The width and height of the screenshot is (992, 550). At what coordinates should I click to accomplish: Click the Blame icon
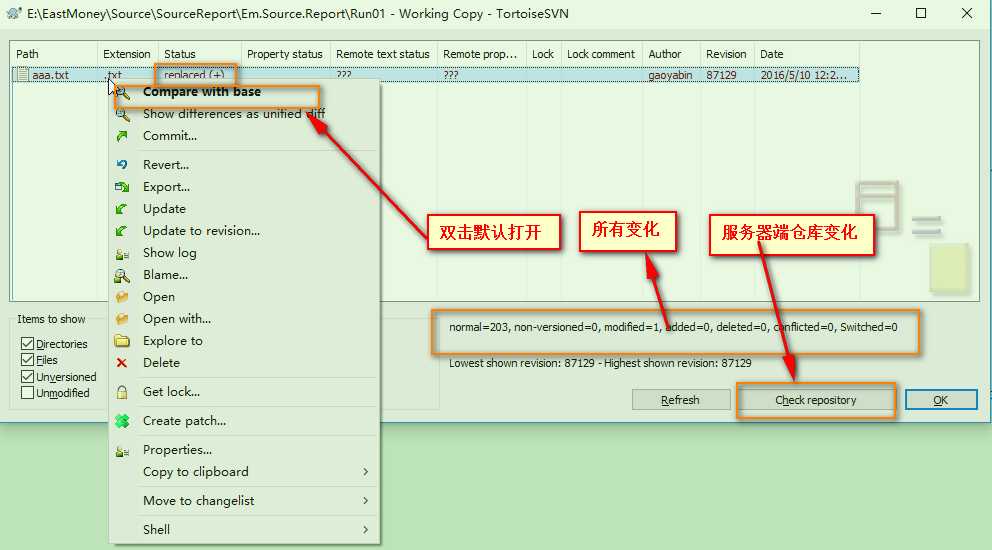point(122,275)
